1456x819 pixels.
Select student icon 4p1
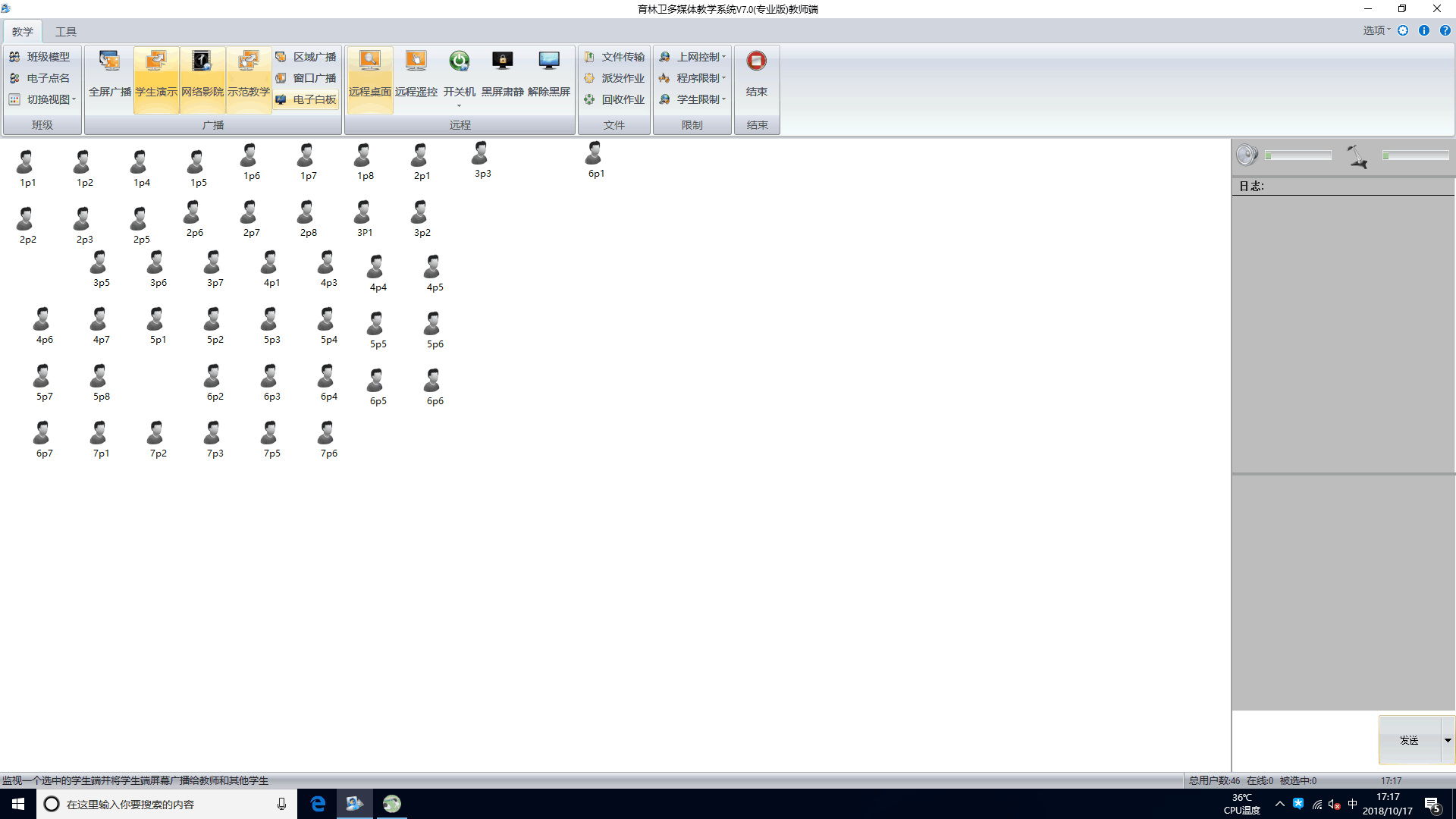tap(271, 262)
